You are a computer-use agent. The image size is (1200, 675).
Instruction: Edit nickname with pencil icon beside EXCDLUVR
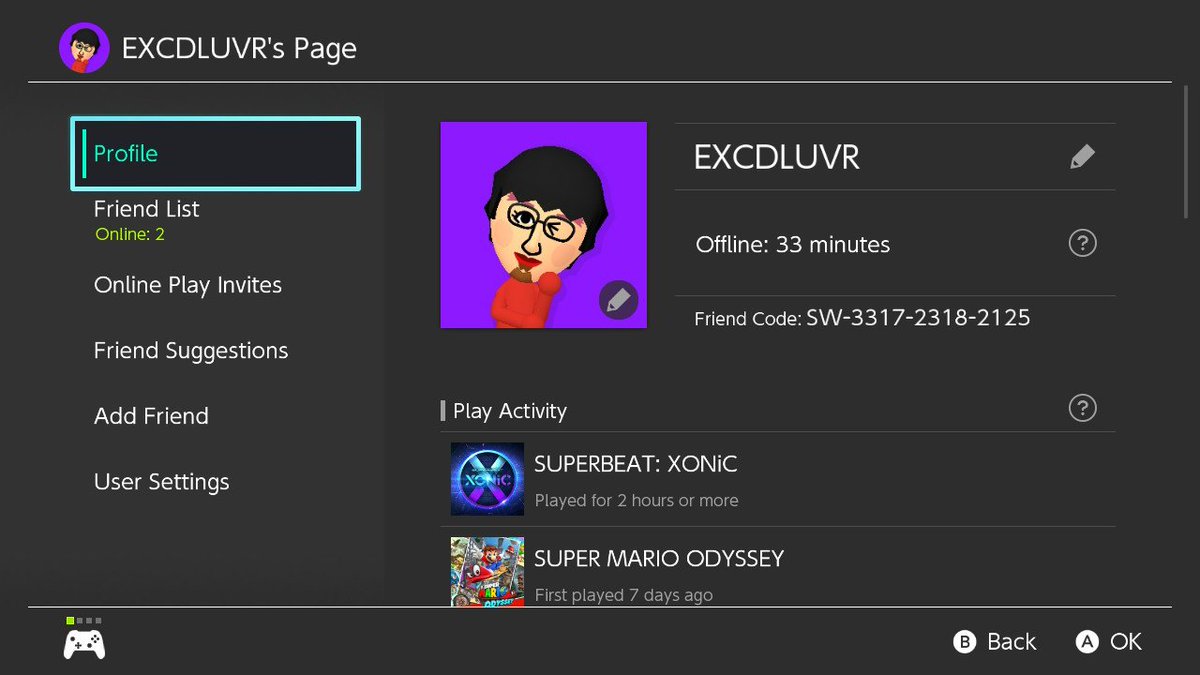[x=1082, y=157]
